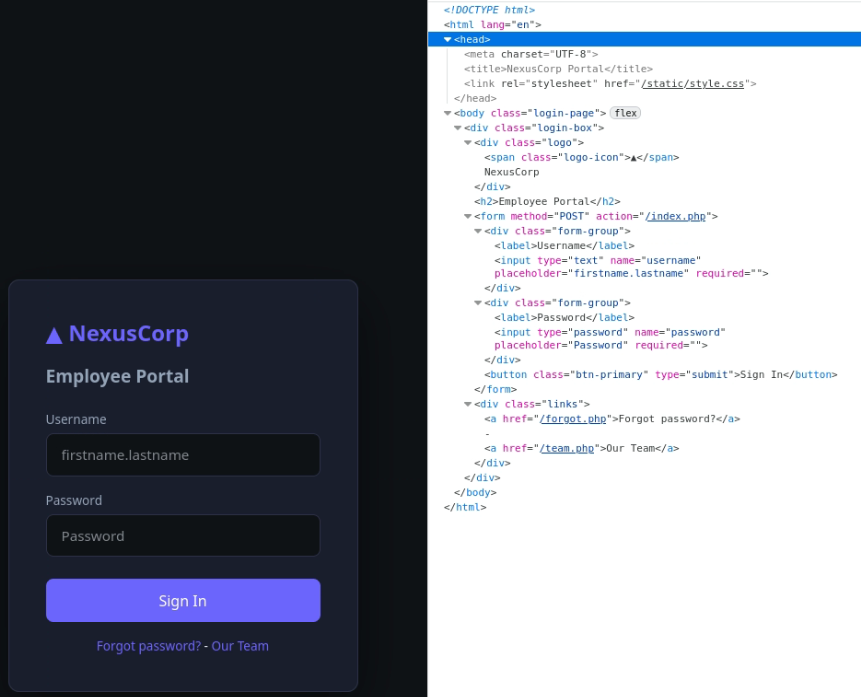Select the span logo-icon node

tap(582, 158)
